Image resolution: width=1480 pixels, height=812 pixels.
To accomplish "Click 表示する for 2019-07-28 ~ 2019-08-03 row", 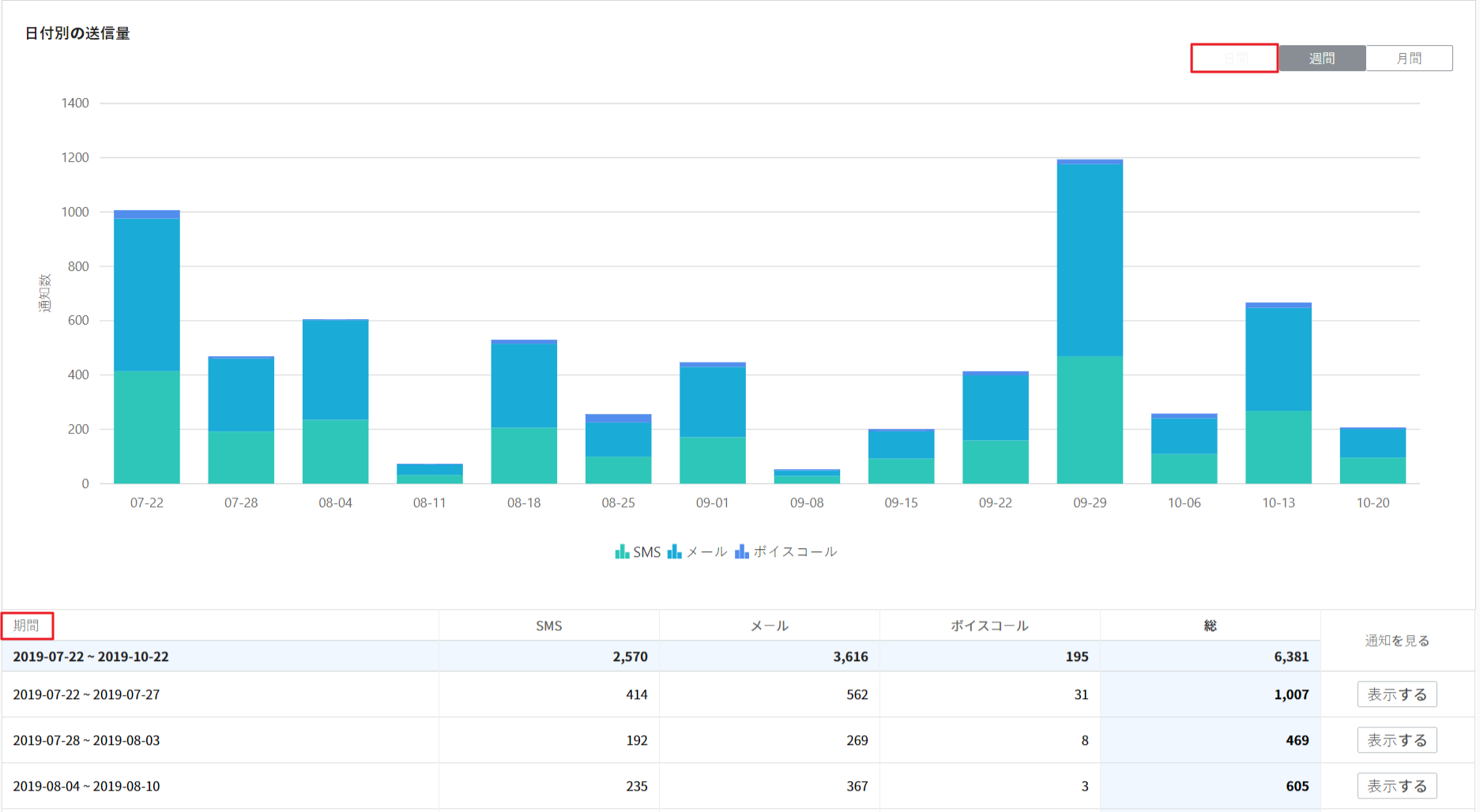I will [x=1396, y=741].
